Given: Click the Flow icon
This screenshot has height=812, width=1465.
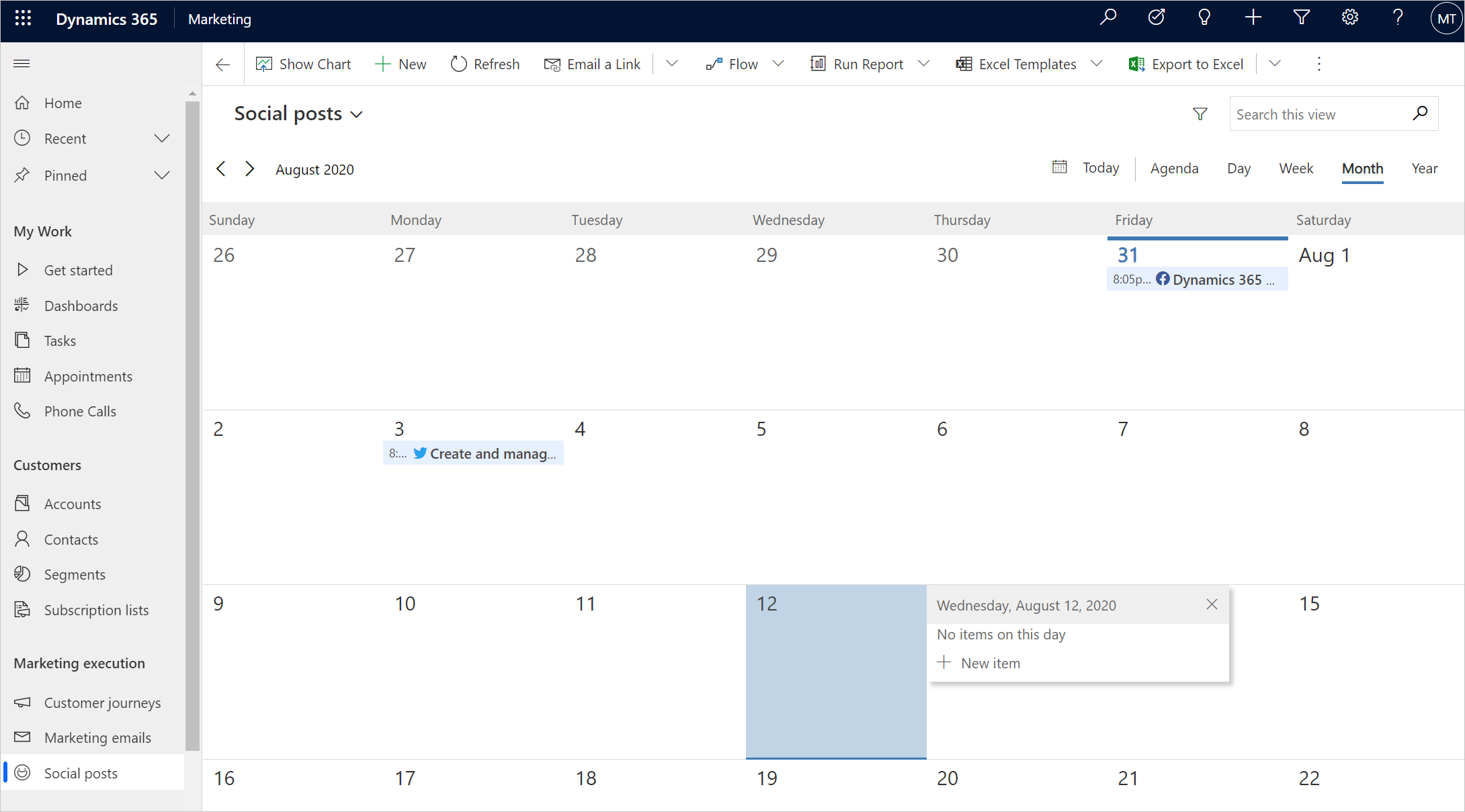Looking at the screenshot, I should pyautogui.click(x=712, y=63).
